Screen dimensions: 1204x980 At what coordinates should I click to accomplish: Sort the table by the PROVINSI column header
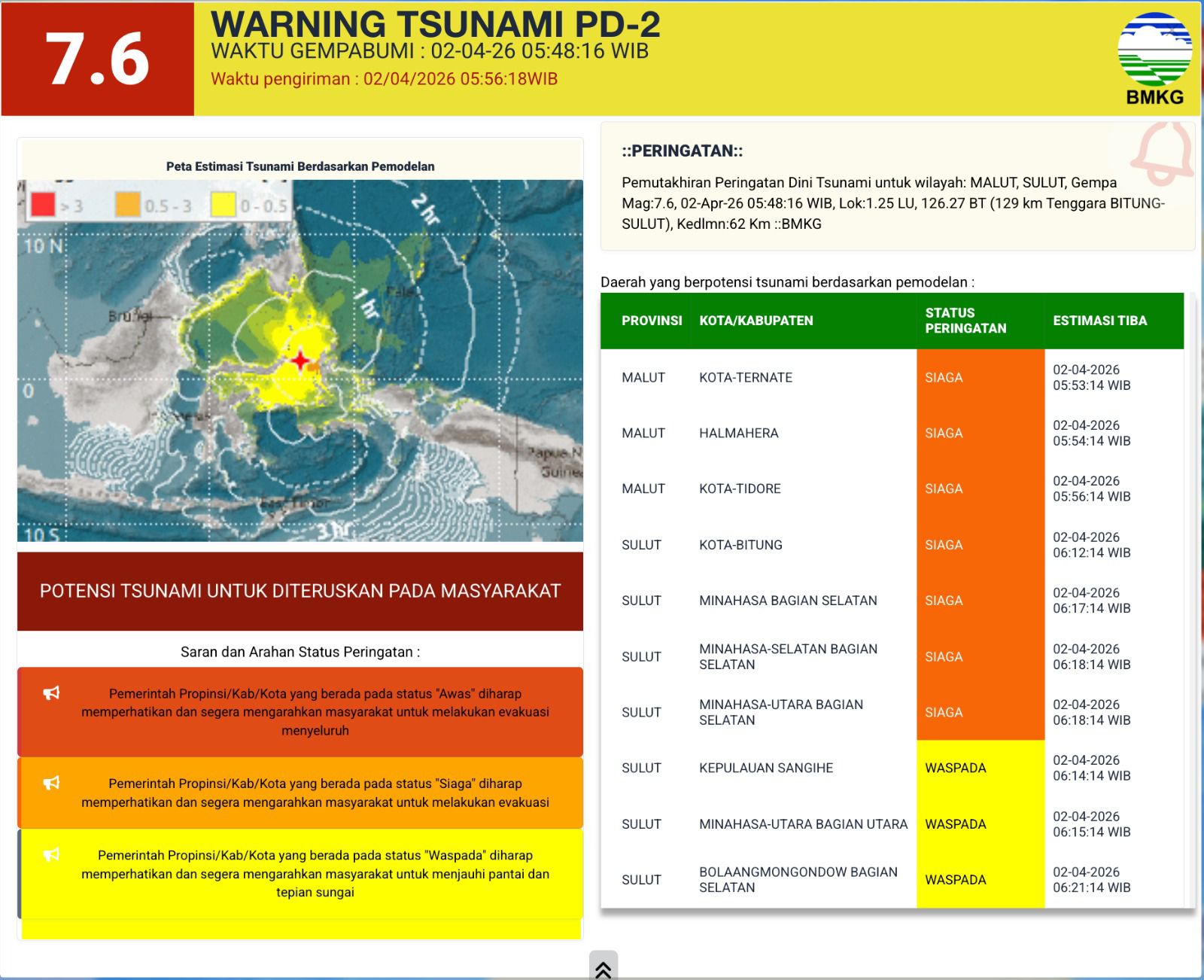651,321
